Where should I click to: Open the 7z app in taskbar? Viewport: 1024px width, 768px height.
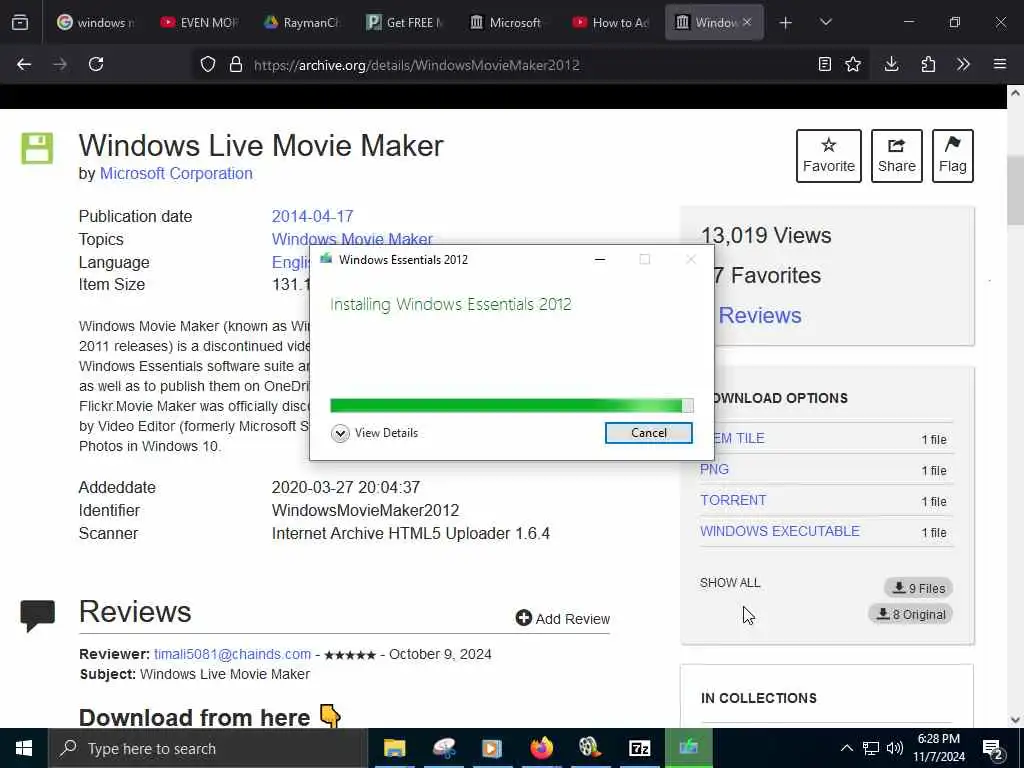(639, 748)
